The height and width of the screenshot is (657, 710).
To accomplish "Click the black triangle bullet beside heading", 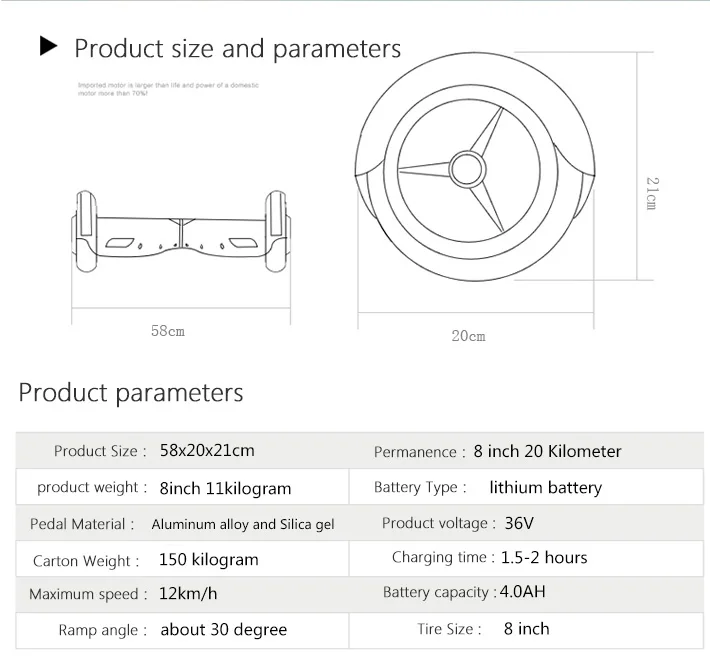I will click(49, 46).
